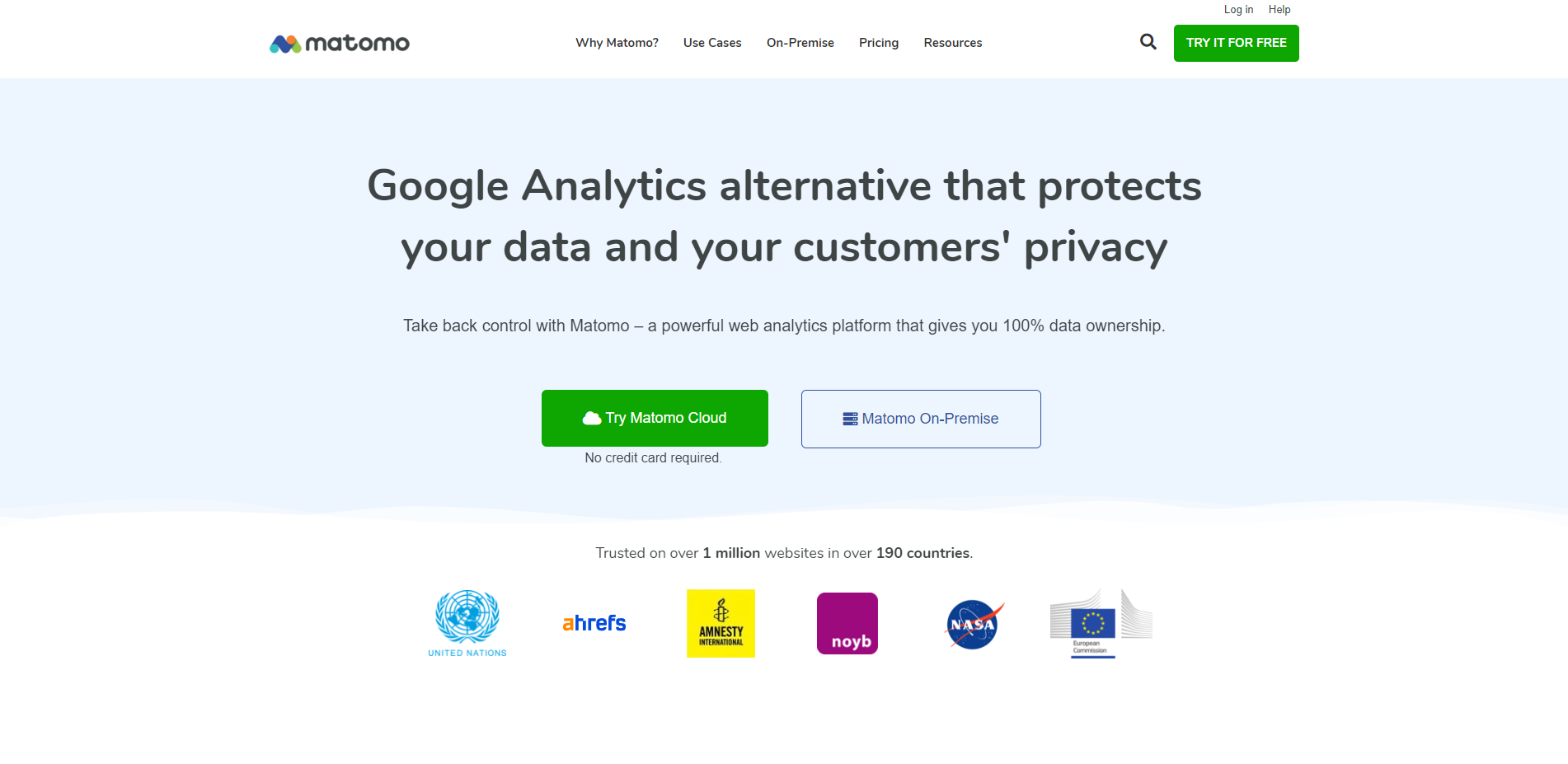Click the NASA logo
Screen dimensions: 1568x764
(x=974, y=624)
